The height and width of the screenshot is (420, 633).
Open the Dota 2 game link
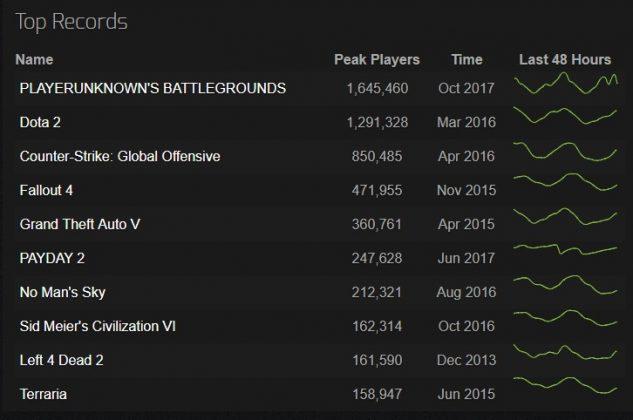click(40, 122)
